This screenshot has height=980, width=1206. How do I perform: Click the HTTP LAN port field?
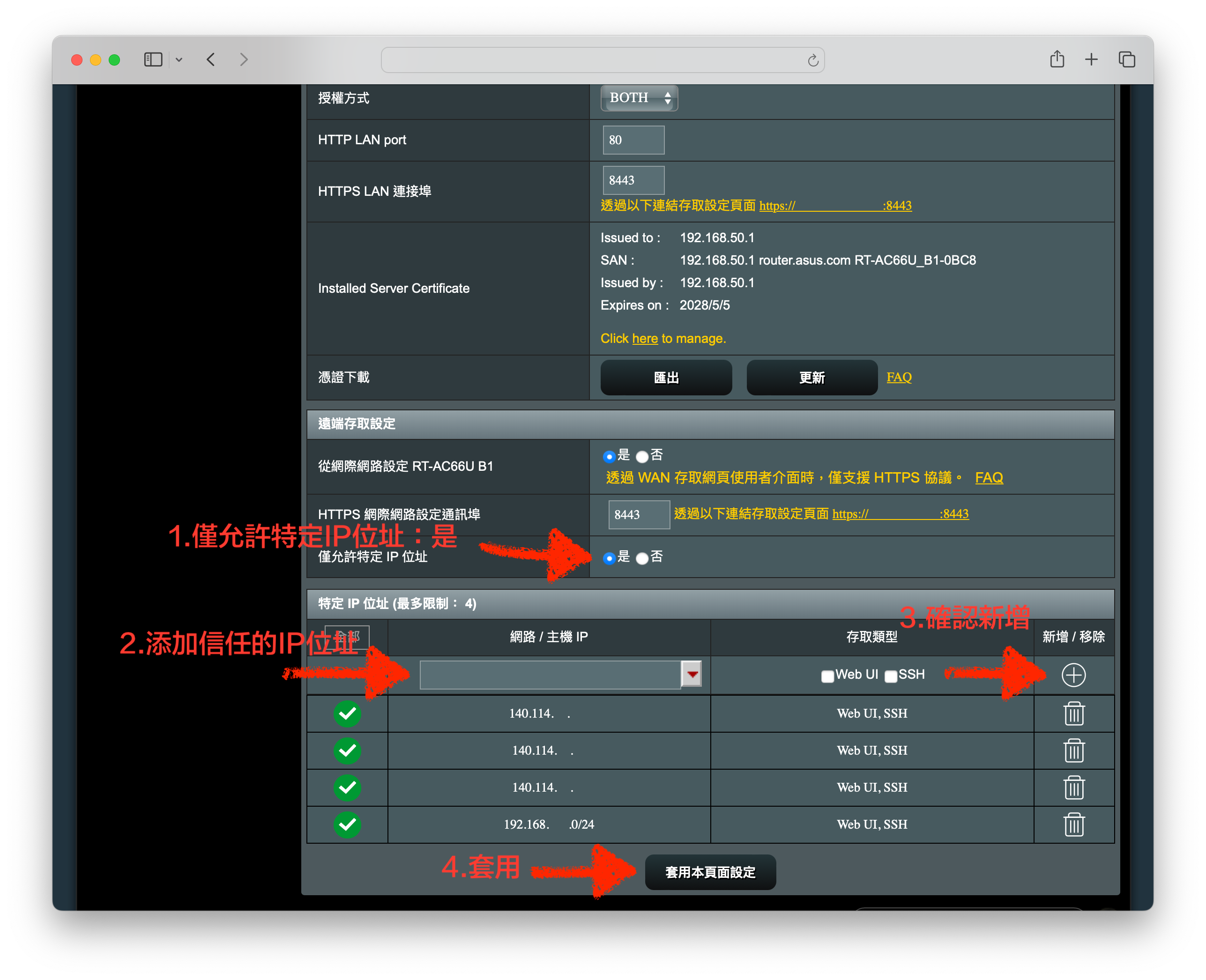(x=633, y=140)
